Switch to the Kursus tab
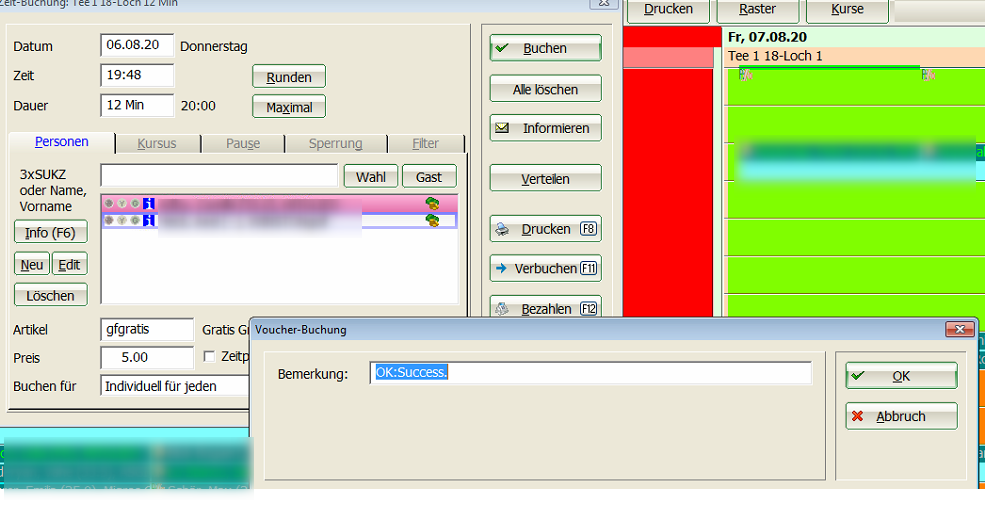Screen dimensions: 985x505 (x=157, y=144)
